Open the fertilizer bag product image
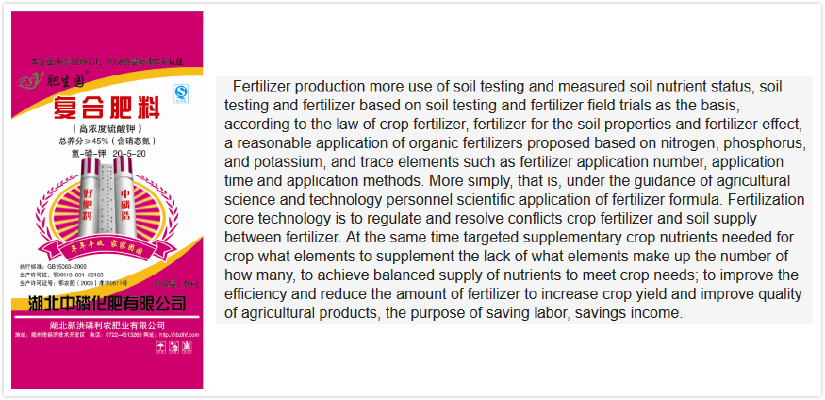 [107, 200]
